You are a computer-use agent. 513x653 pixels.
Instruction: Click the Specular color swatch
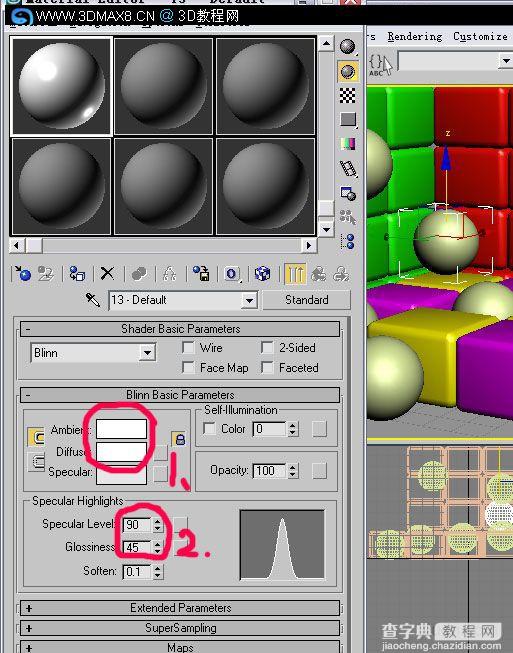pos(121,474)
